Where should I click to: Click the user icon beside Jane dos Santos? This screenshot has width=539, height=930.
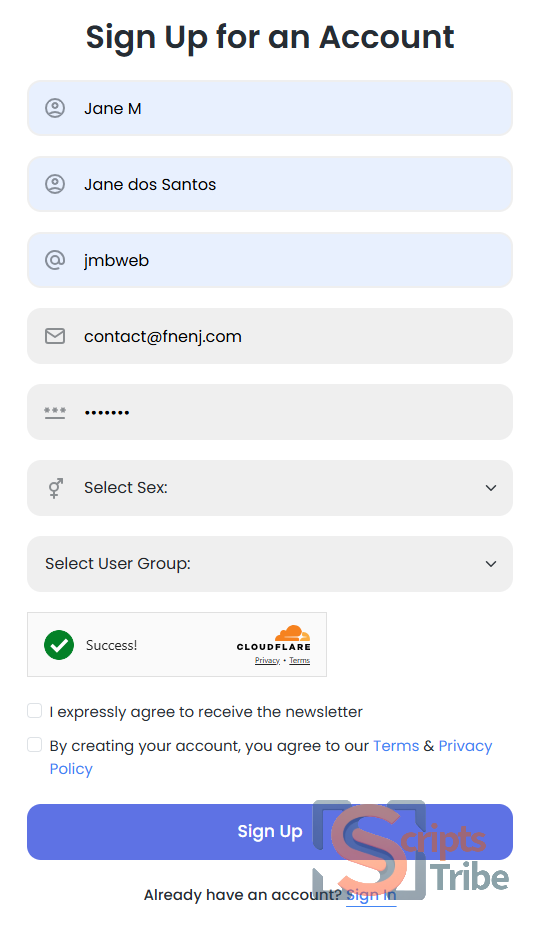click(55, 184)
